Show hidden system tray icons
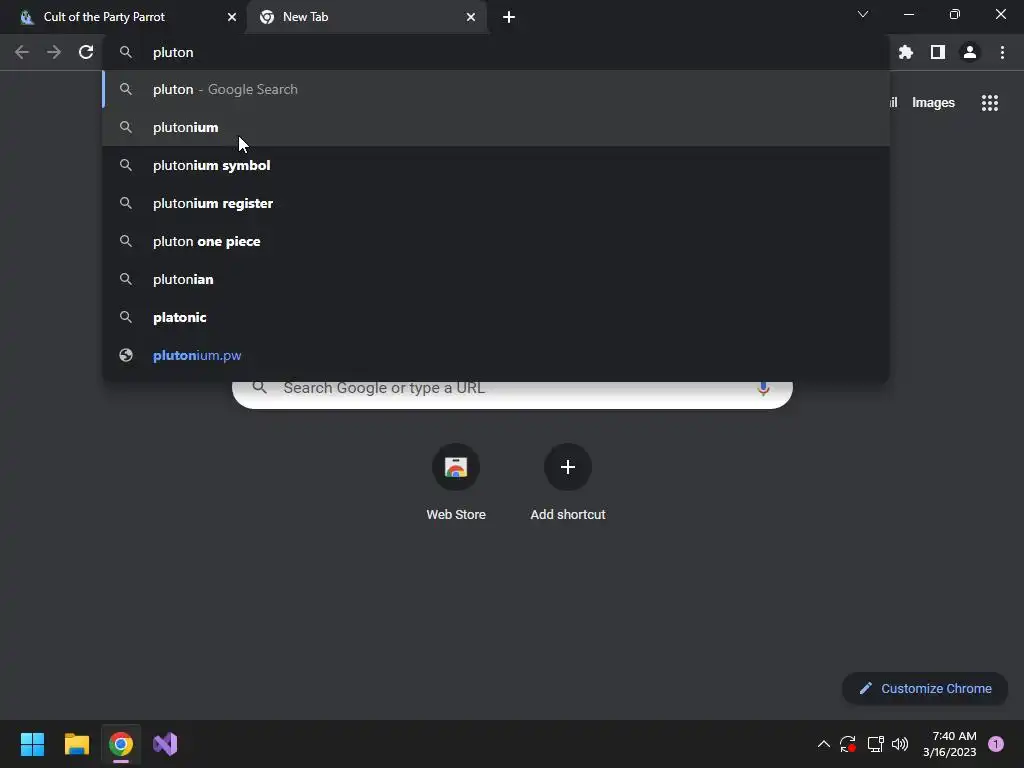Viewport: 1024px width, 768px height. (824, 744)
